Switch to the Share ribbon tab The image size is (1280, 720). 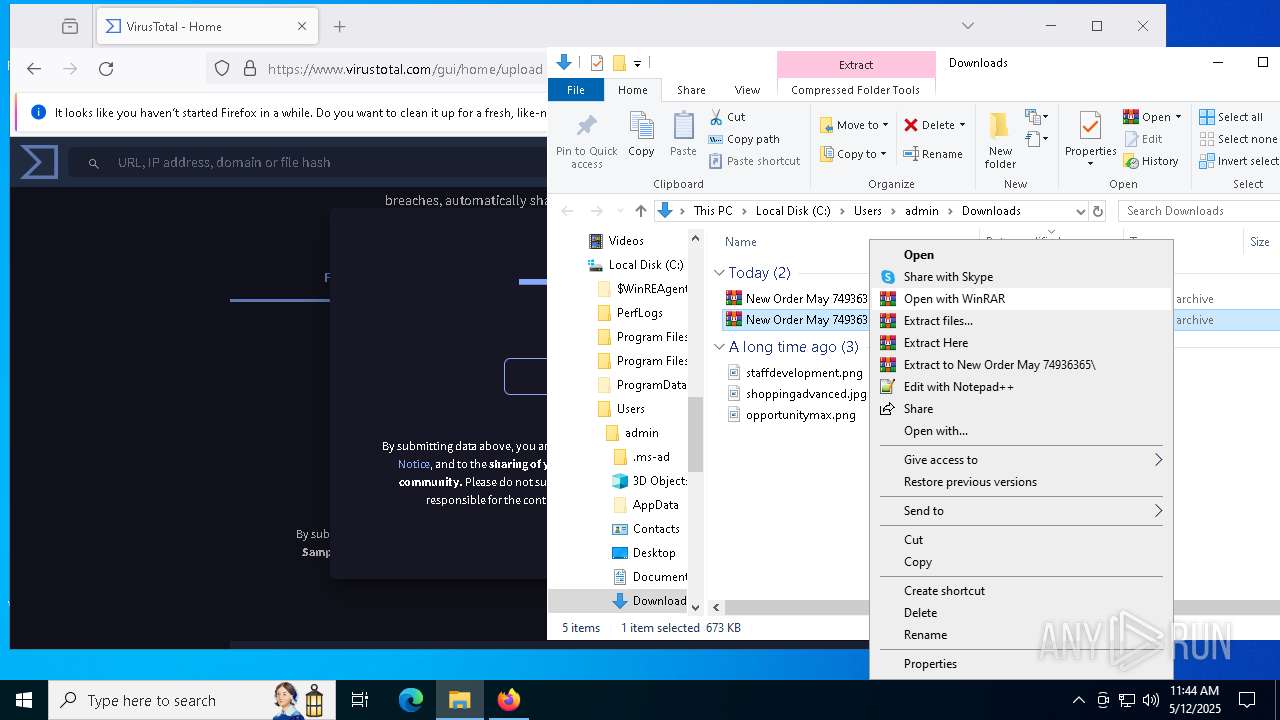pos(691,90)
